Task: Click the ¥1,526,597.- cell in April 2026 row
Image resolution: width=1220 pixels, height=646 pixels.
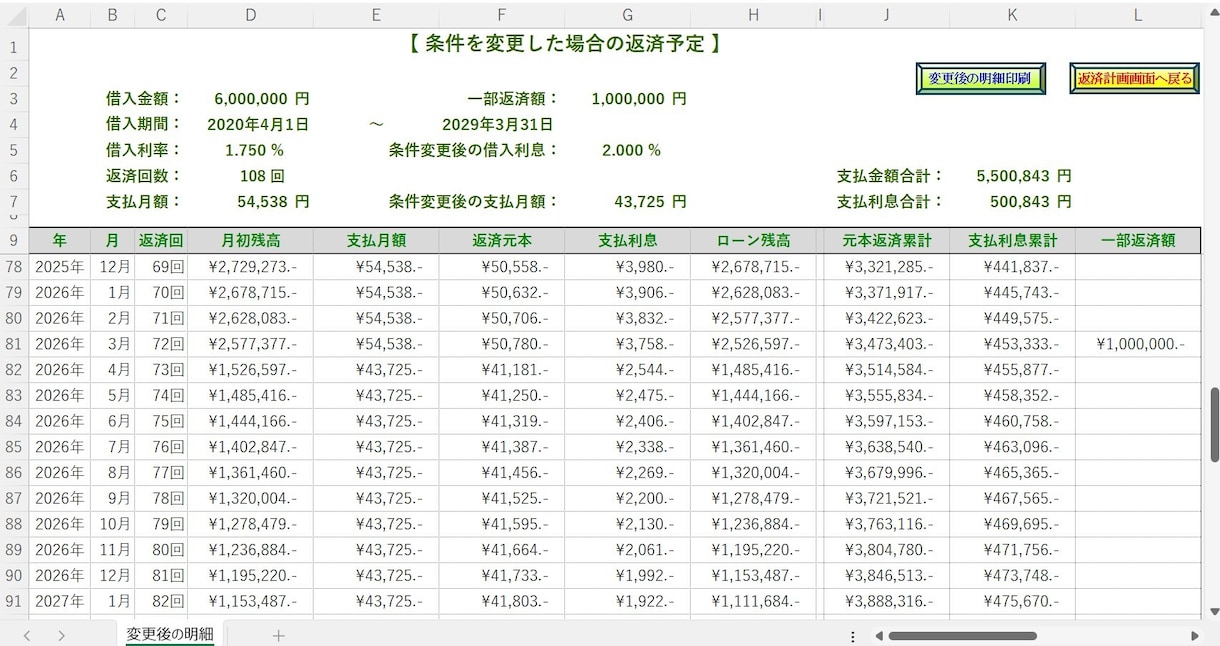Action: [x=250, y=370]
